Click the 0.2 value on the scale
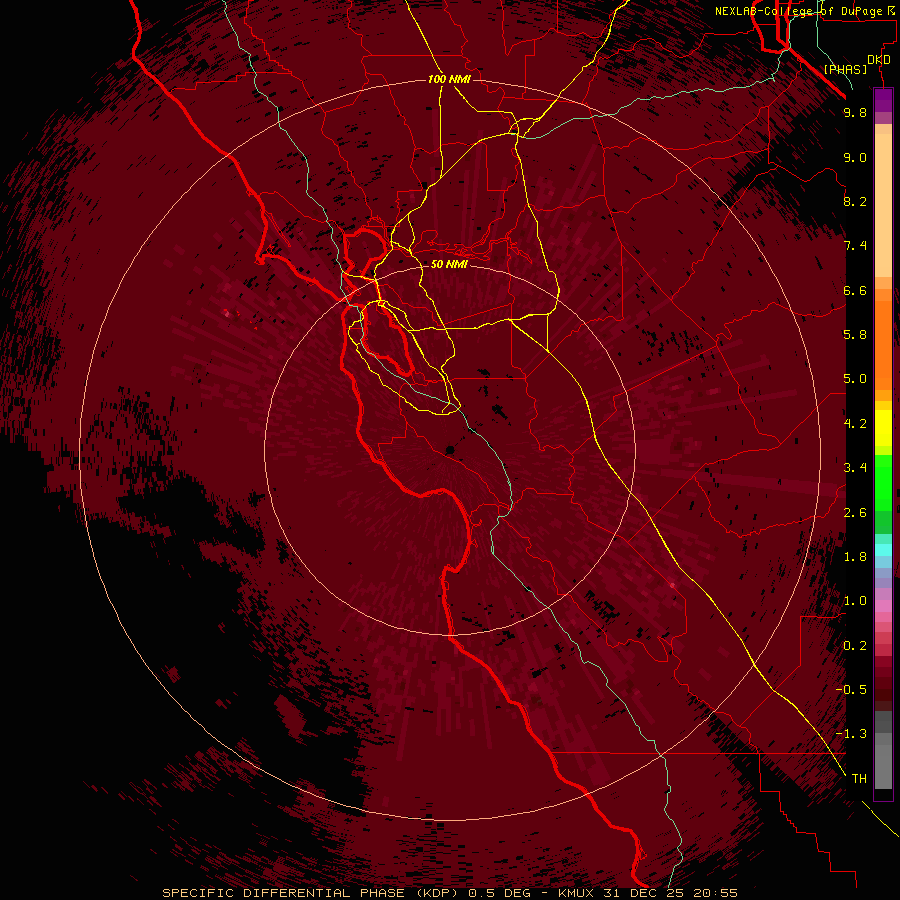The width and height of the screenshot is (900, 900). [x=855, y=646]
